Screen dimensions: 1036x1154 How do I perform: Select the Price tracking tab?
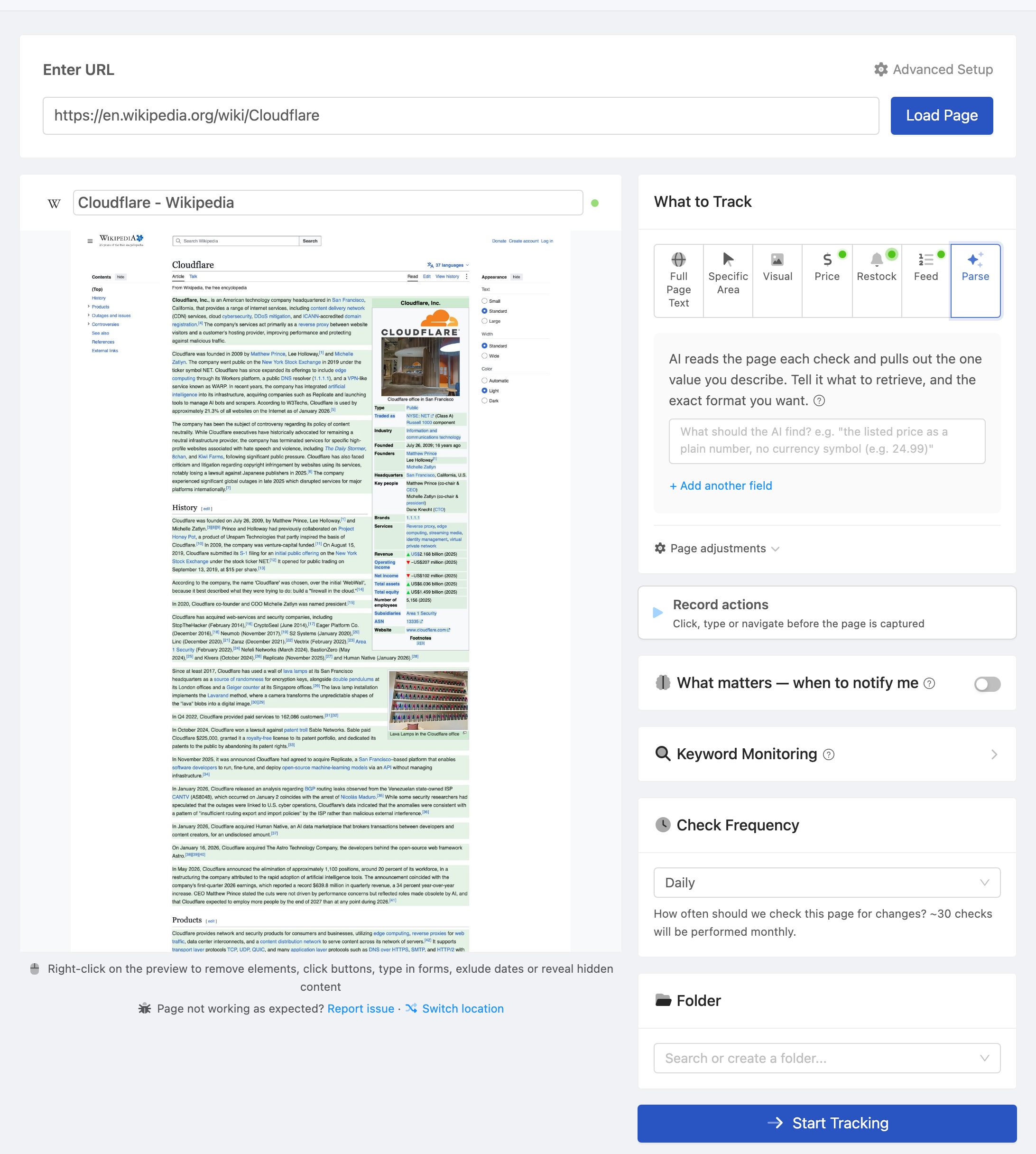click(x=827, y=281)
